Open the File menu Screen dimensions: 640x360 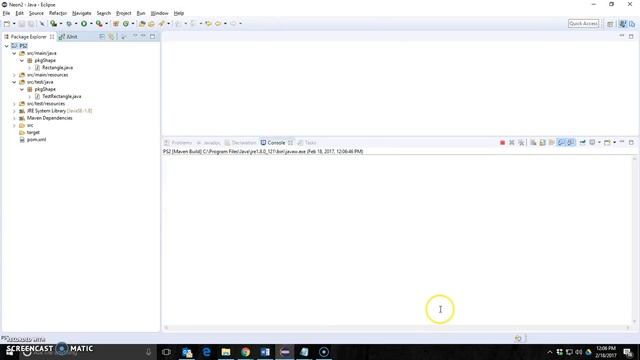(x=6, y=13)
